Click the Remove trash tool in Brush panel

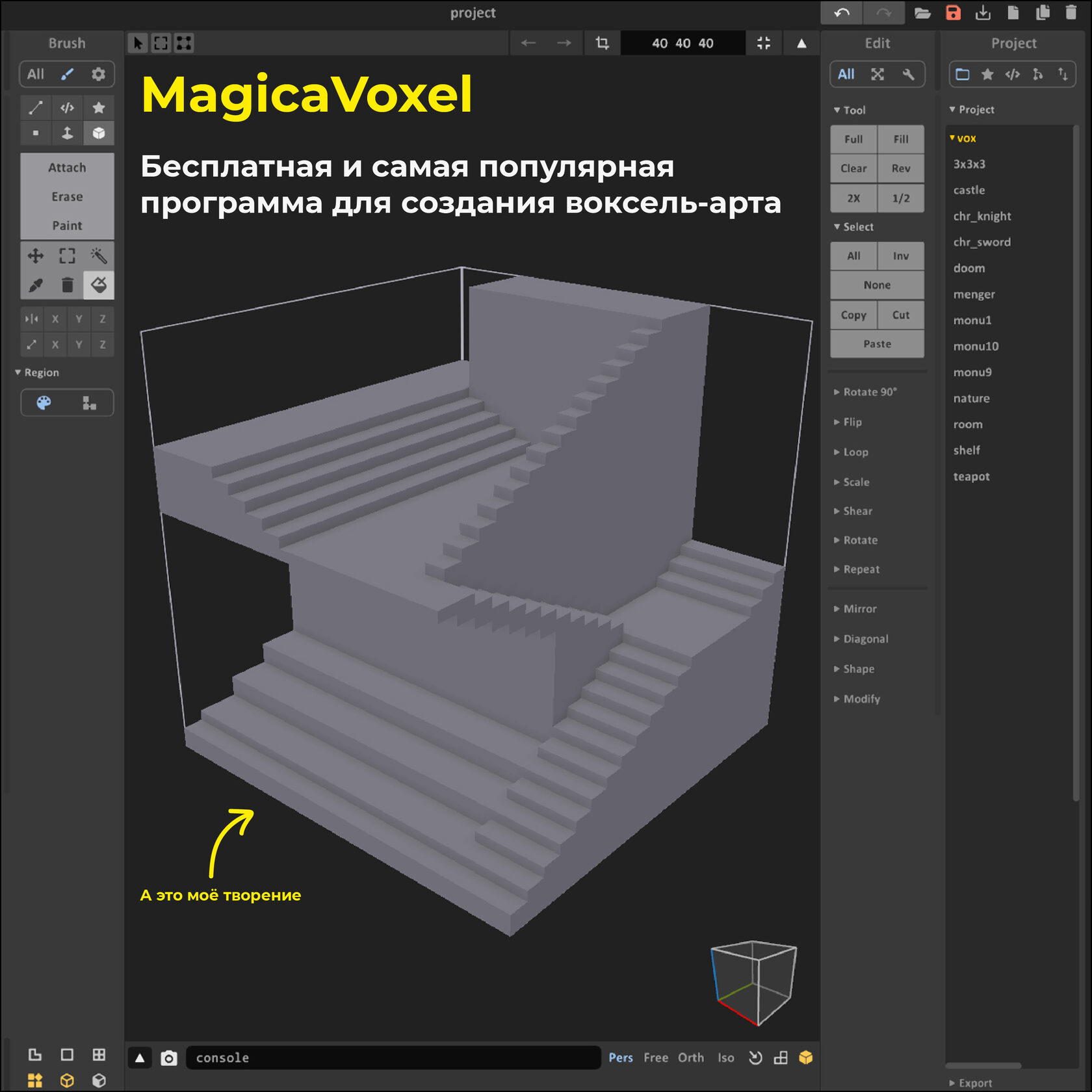pyautogui.click(x=67, y=285)
